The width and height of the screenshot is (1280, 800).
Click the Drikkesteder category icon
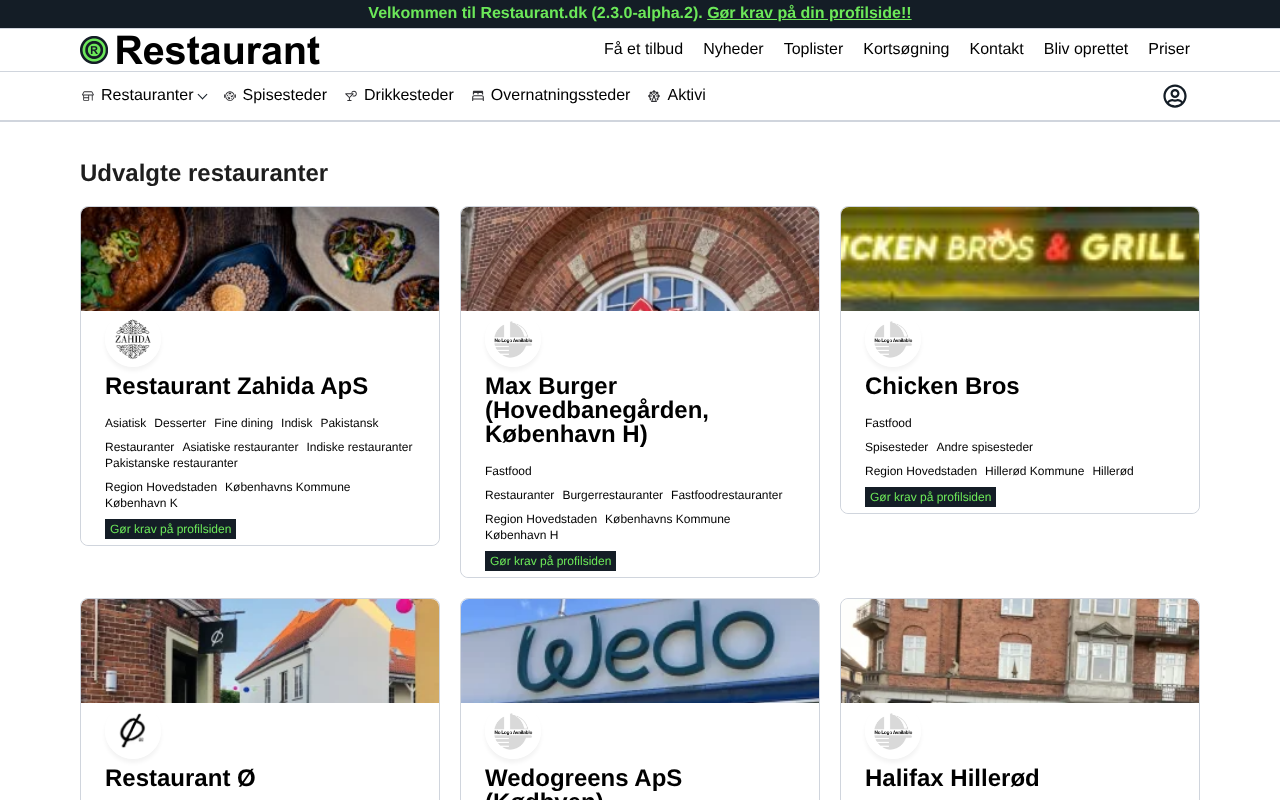tap(351, 96)
